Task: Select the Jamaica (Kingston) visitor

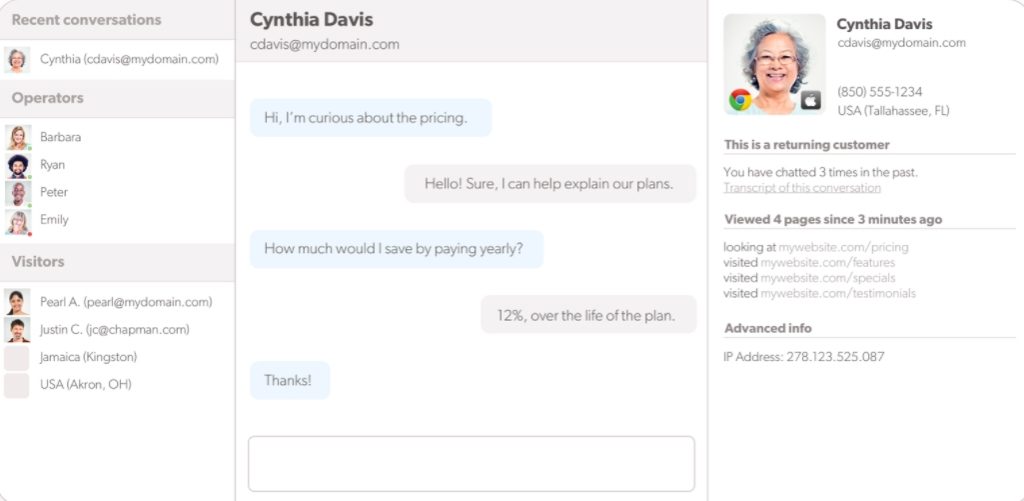Action: (88, 357)
